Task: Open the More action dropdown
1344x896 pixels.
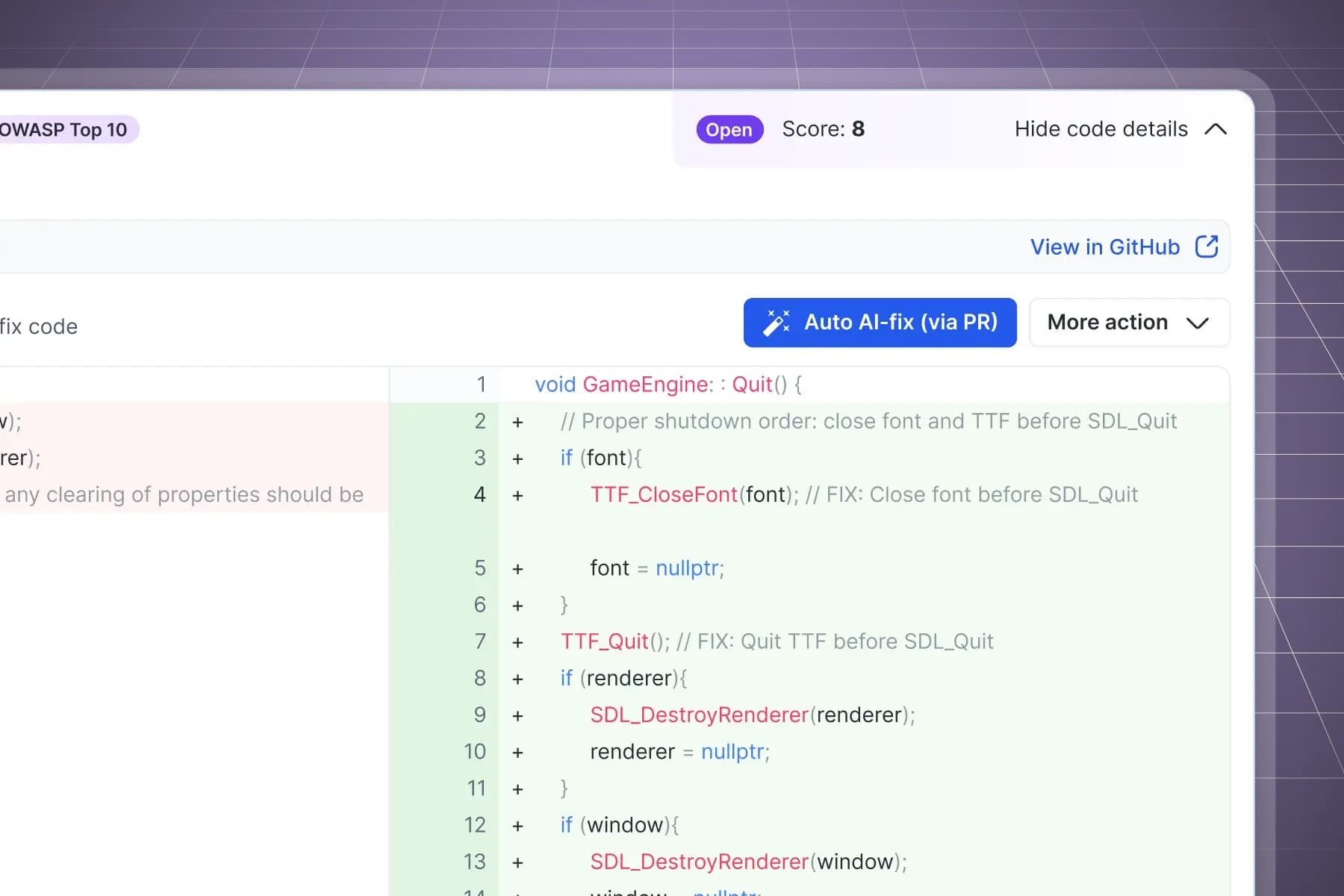Action: point(1128,323)
